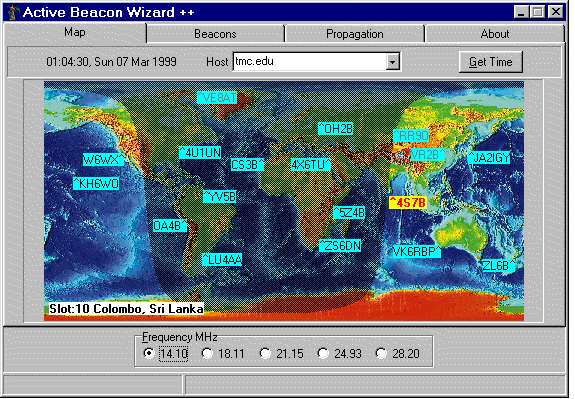Open the About tab
The width and height of the screenshot is (575, 399).
click(x=495, y=34)
